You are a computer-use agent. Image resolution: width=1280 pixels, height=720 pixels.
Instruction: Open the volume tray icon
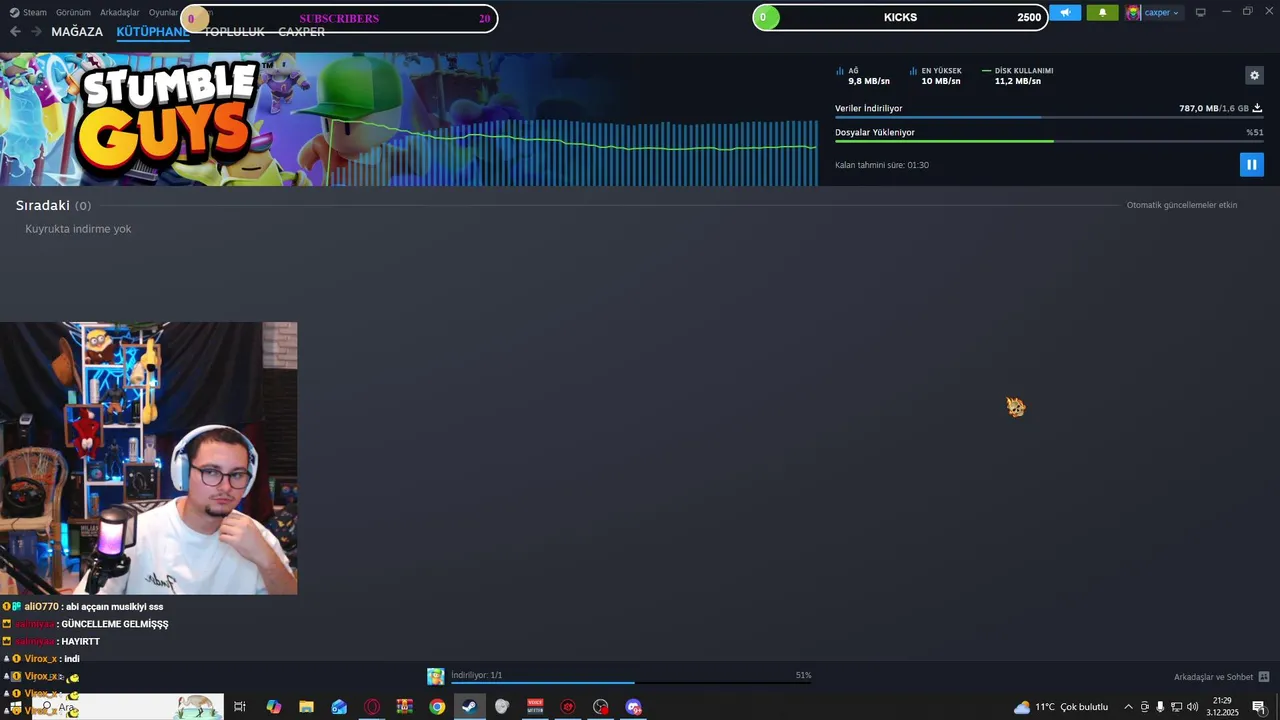(1192, 707)
